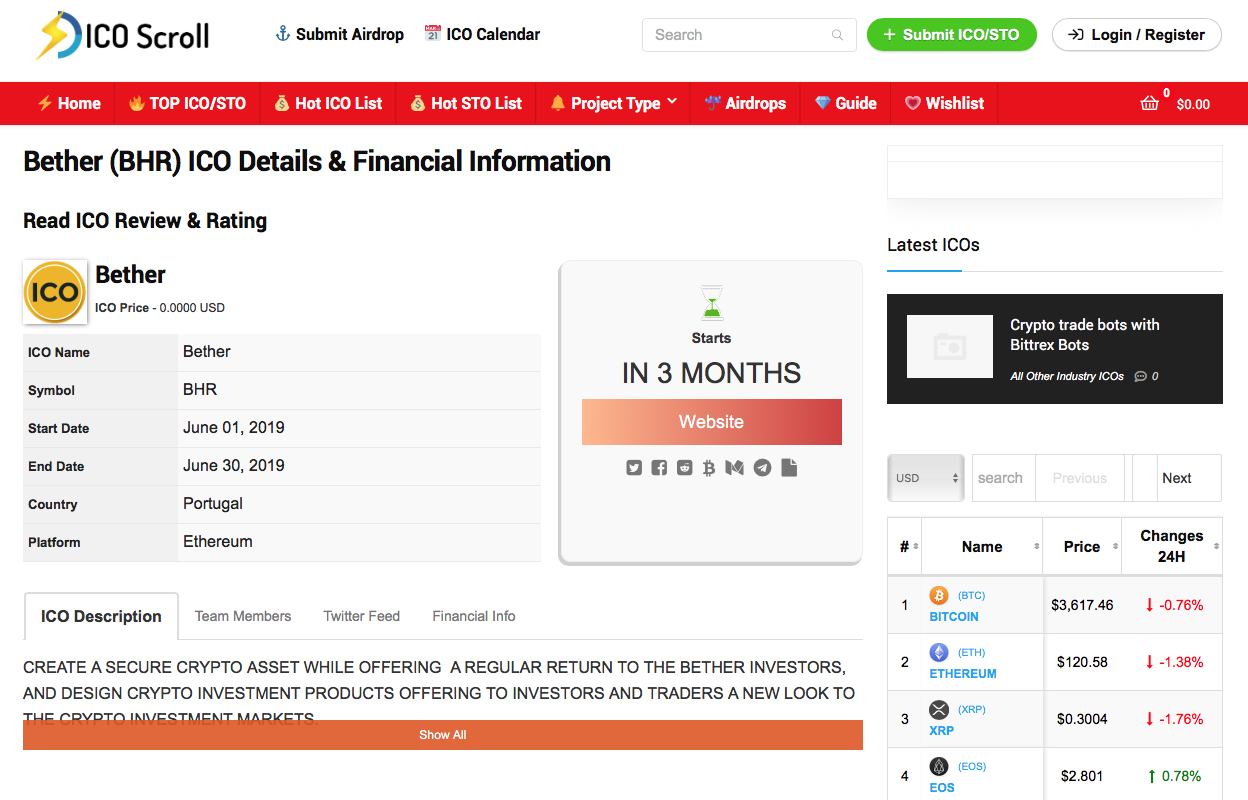Viewport: 1248px width, 800px height.
Task: Click the Ethereum price $120.58
Action: (x=1082, y=662)
